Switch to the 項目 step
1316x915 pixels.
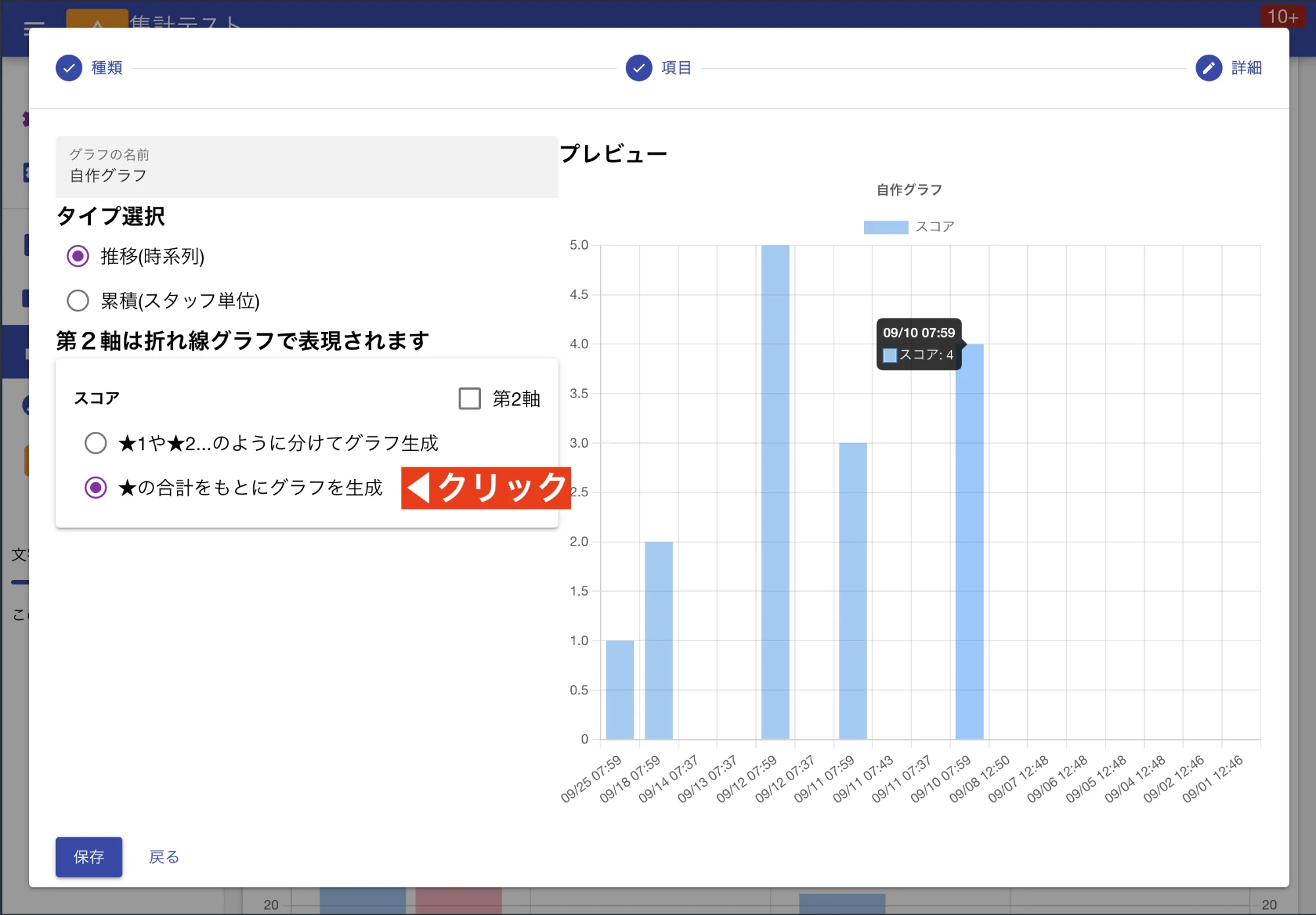pyautogui.click(x=674, y=68)
